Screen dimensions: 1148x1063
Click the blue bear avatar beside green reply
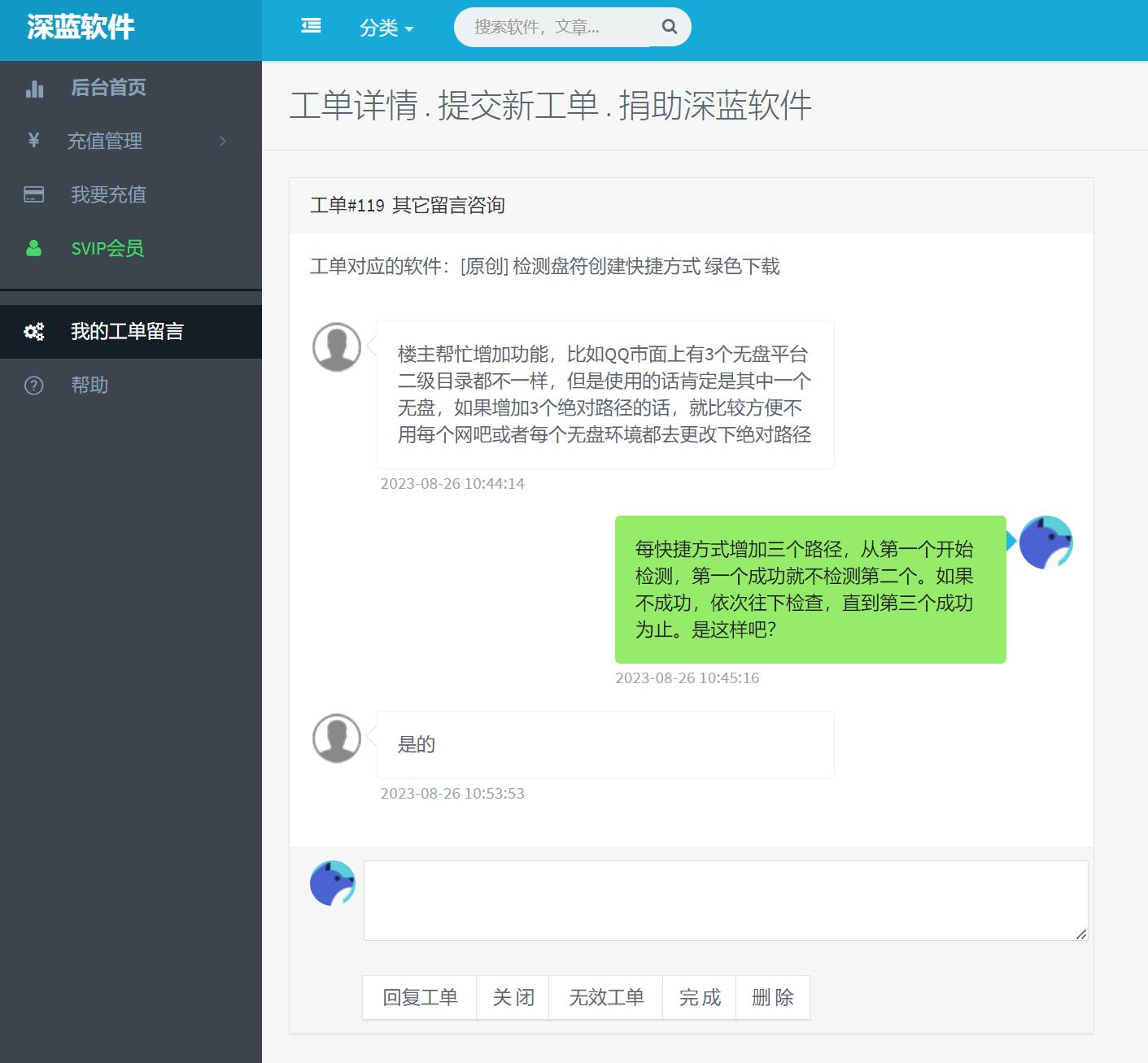[1046, 542]
